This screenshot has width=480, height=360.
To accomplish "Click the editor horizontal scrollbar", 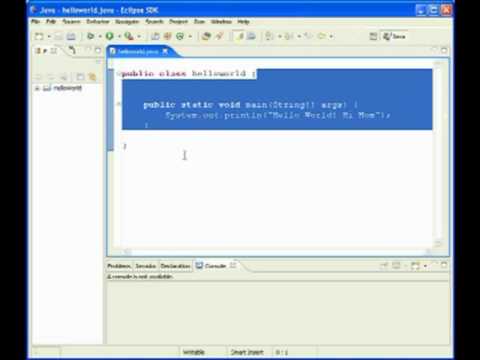I will [x=278, y=252].
